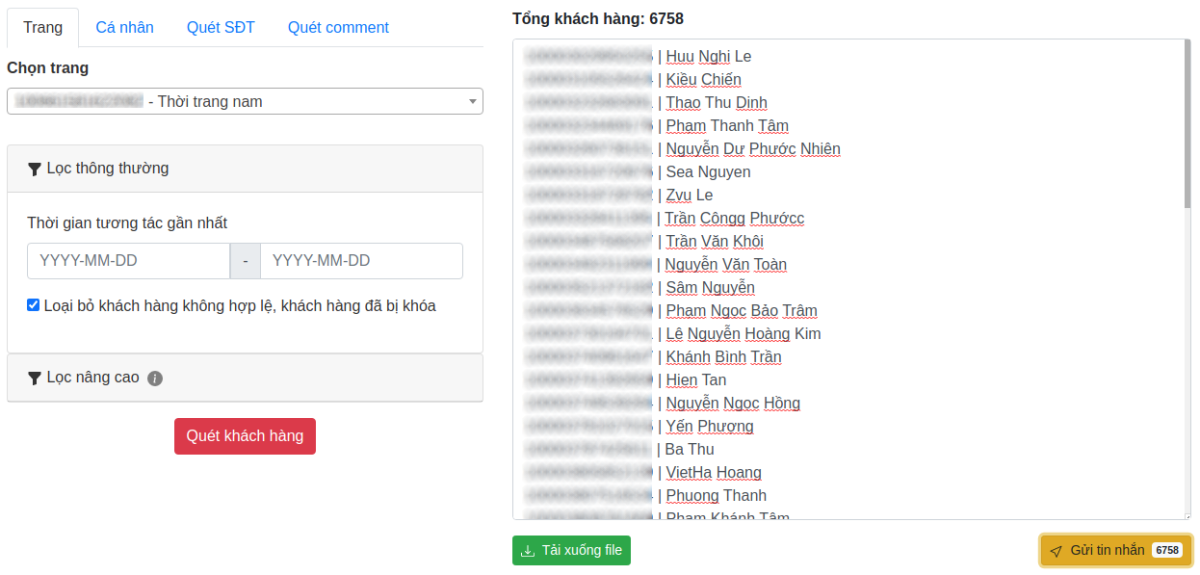Open the Chọn trang page dropdown

tap(245, 101)
